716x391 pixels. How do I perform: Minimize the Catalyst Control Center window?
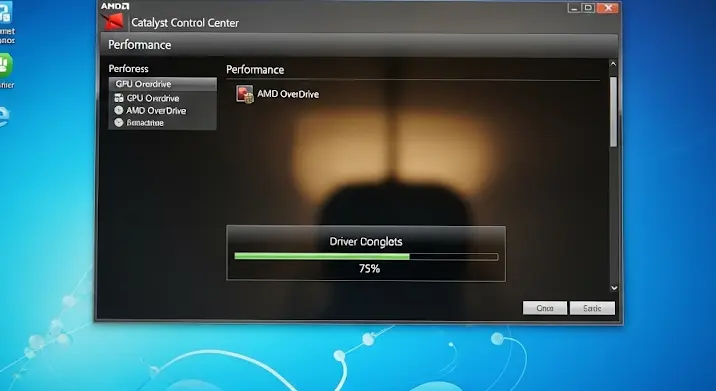pos(574,8)
